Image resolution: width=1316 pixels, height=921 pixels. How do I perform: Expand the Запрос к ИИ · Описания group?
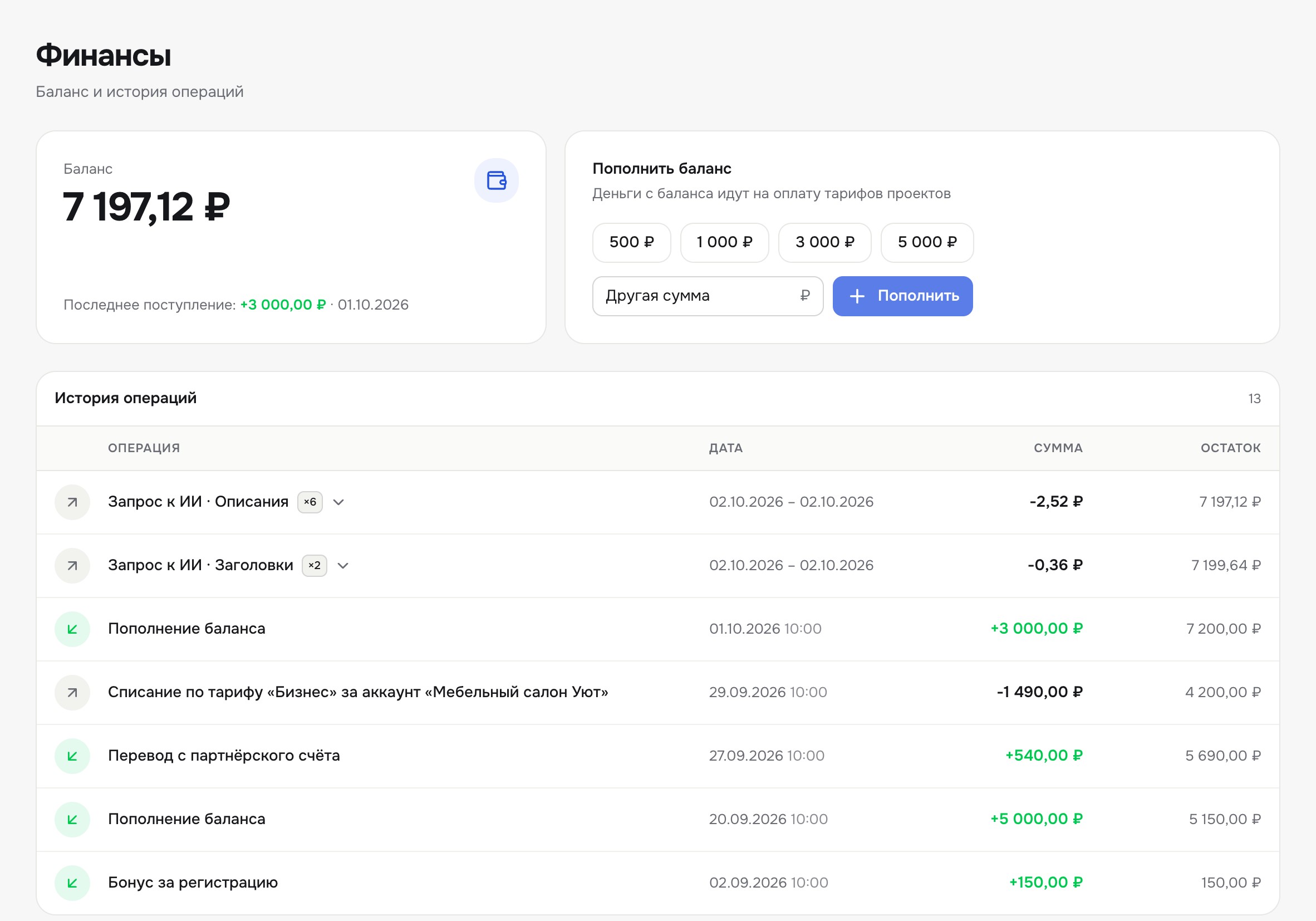coord(339,502)
